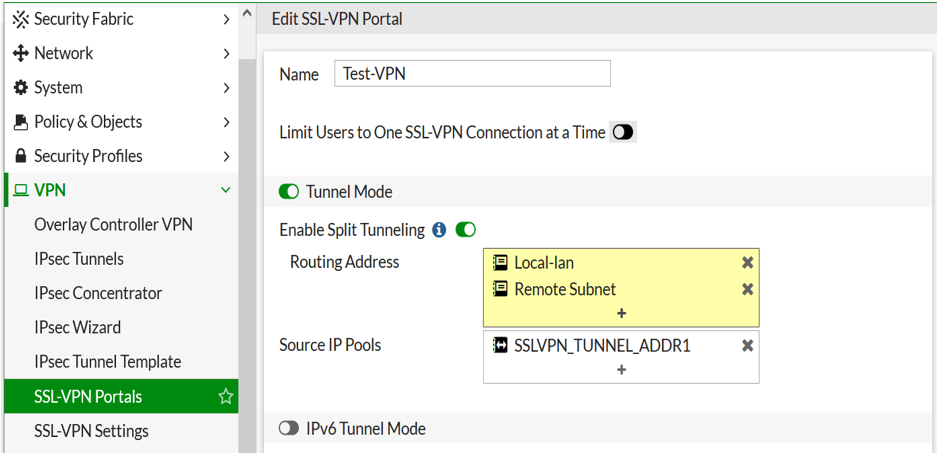Open the IPsec Tunnels page
This screenshot has height=454, width=937.
(79, 259)
